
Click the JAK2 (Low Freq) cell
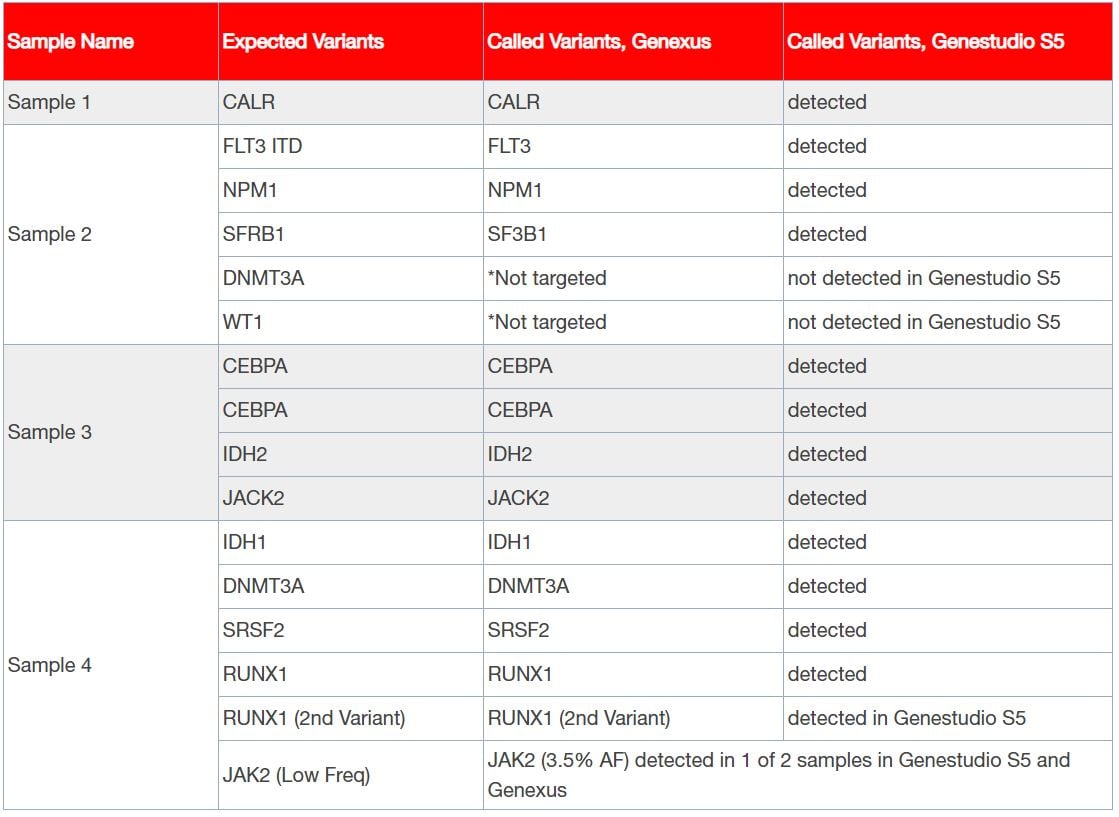tap(296, 775)
